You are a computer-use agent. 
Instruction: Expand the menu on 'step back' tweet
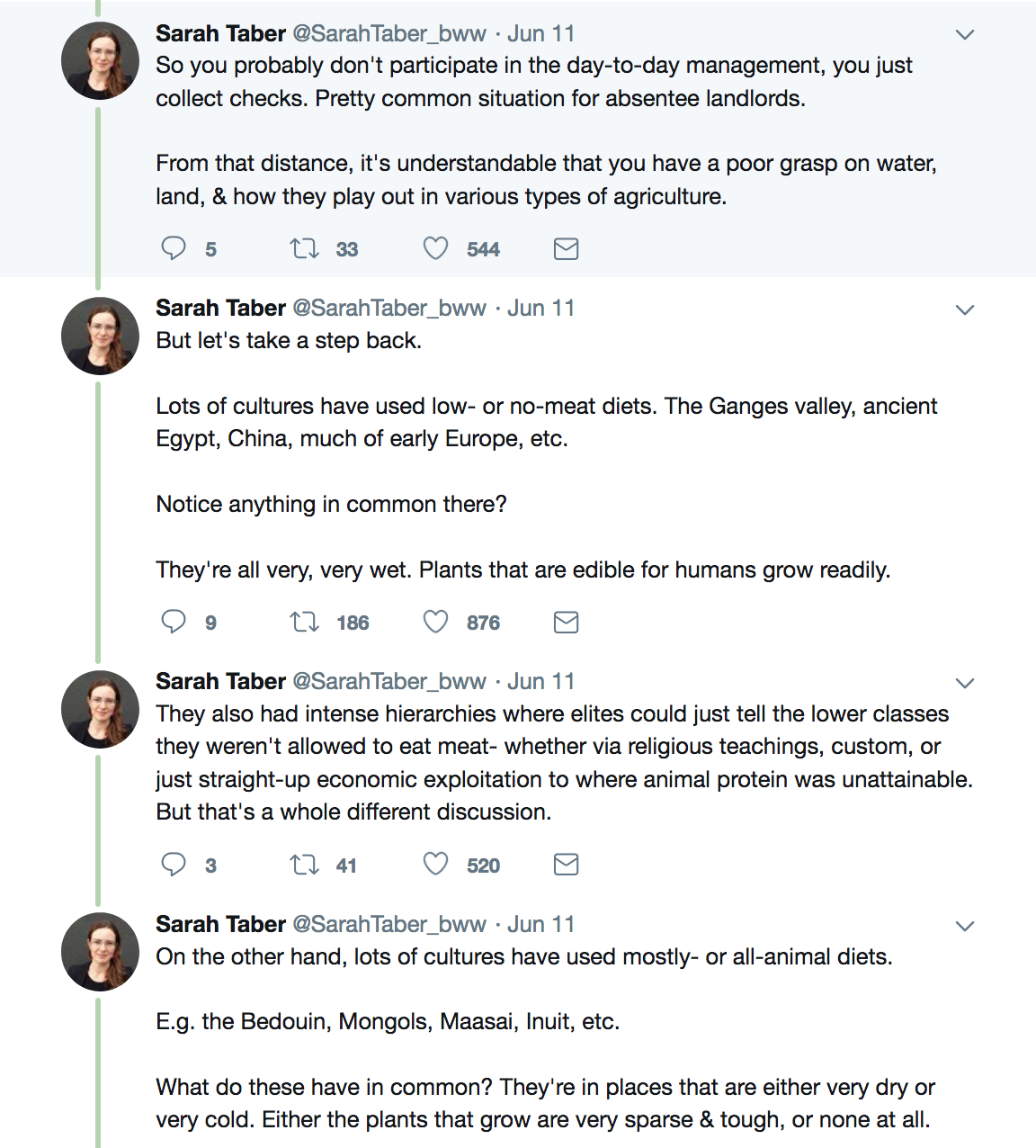965,310
